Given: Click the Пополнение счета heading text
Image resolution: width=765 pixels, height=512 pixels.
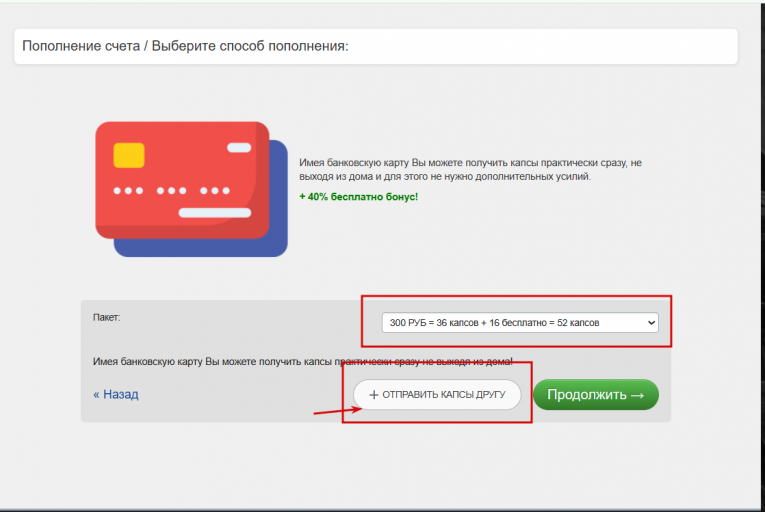Looking at the screenshot, I should 185,46.
